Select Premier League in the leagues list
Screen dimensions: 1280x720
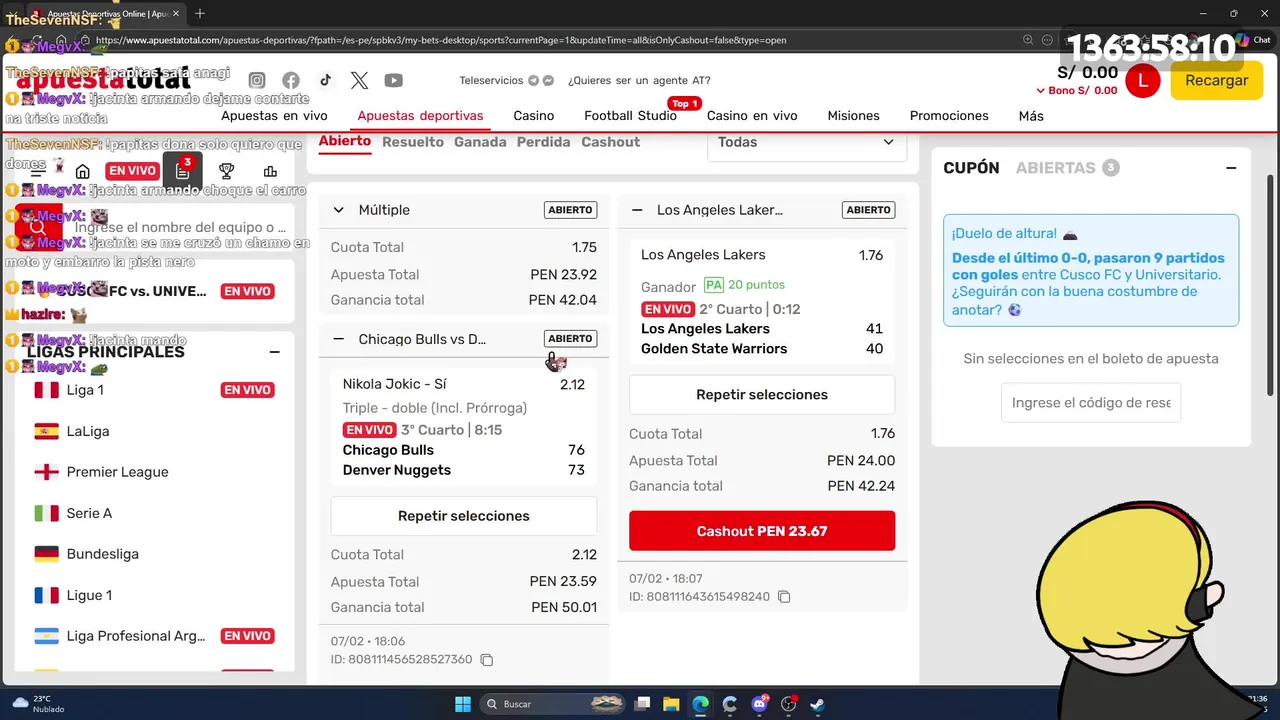(117, 472)
